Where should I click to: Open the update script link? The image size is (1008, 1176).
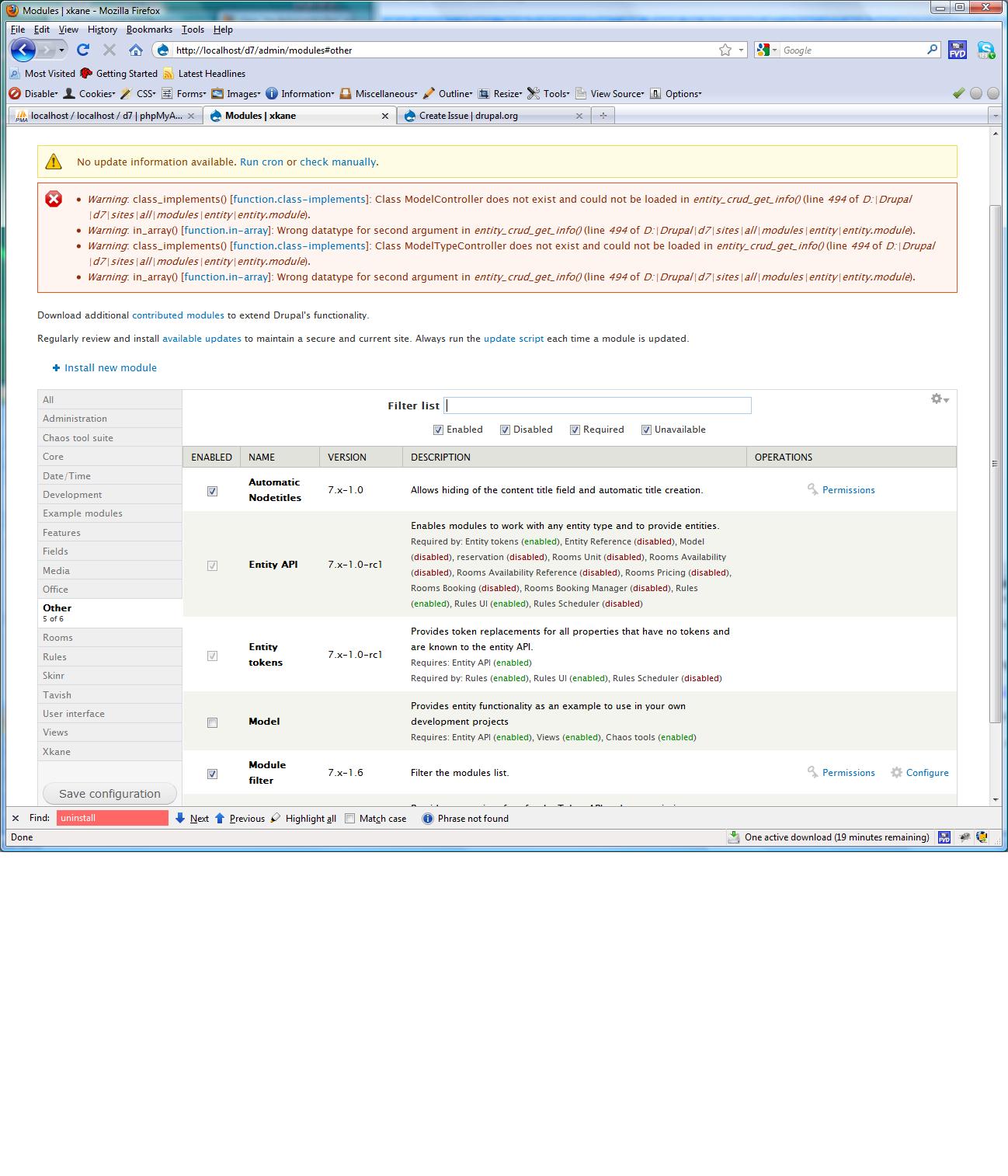(x=513, y=339)
